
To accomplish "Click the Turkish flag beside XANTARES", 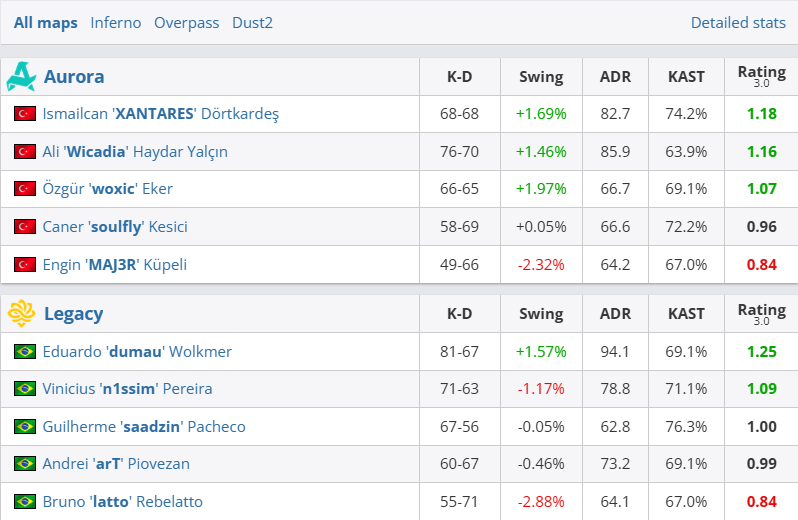I will pyautogui.click(x=25, y=114).
